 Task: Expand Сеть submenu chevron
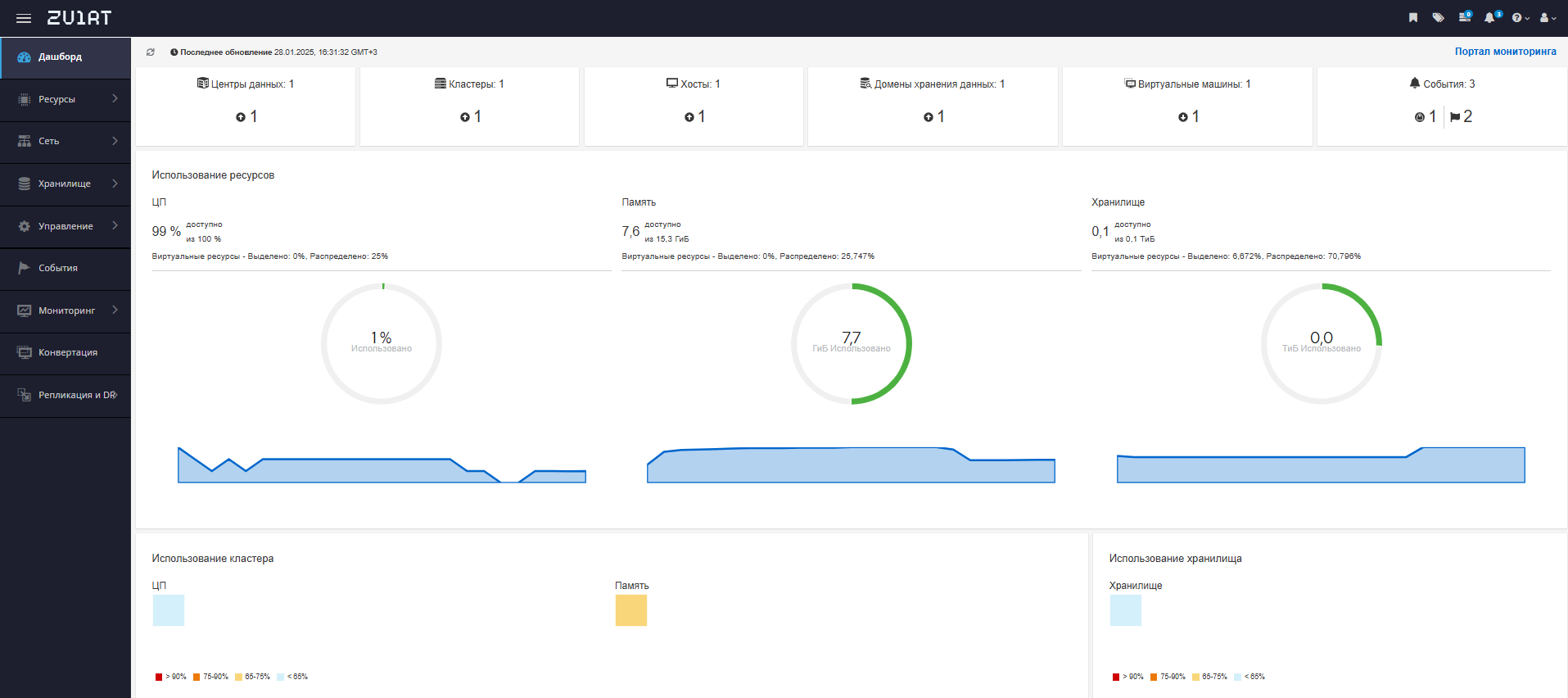pyautogui.click(x=115, y=141)
